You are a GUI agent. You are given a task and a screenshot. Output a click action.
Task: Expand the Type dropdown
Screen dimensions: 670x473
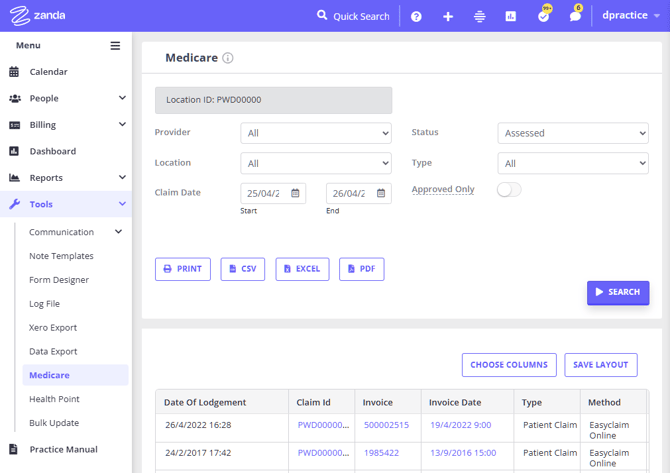pyautogui.click(x=572, y=163)
